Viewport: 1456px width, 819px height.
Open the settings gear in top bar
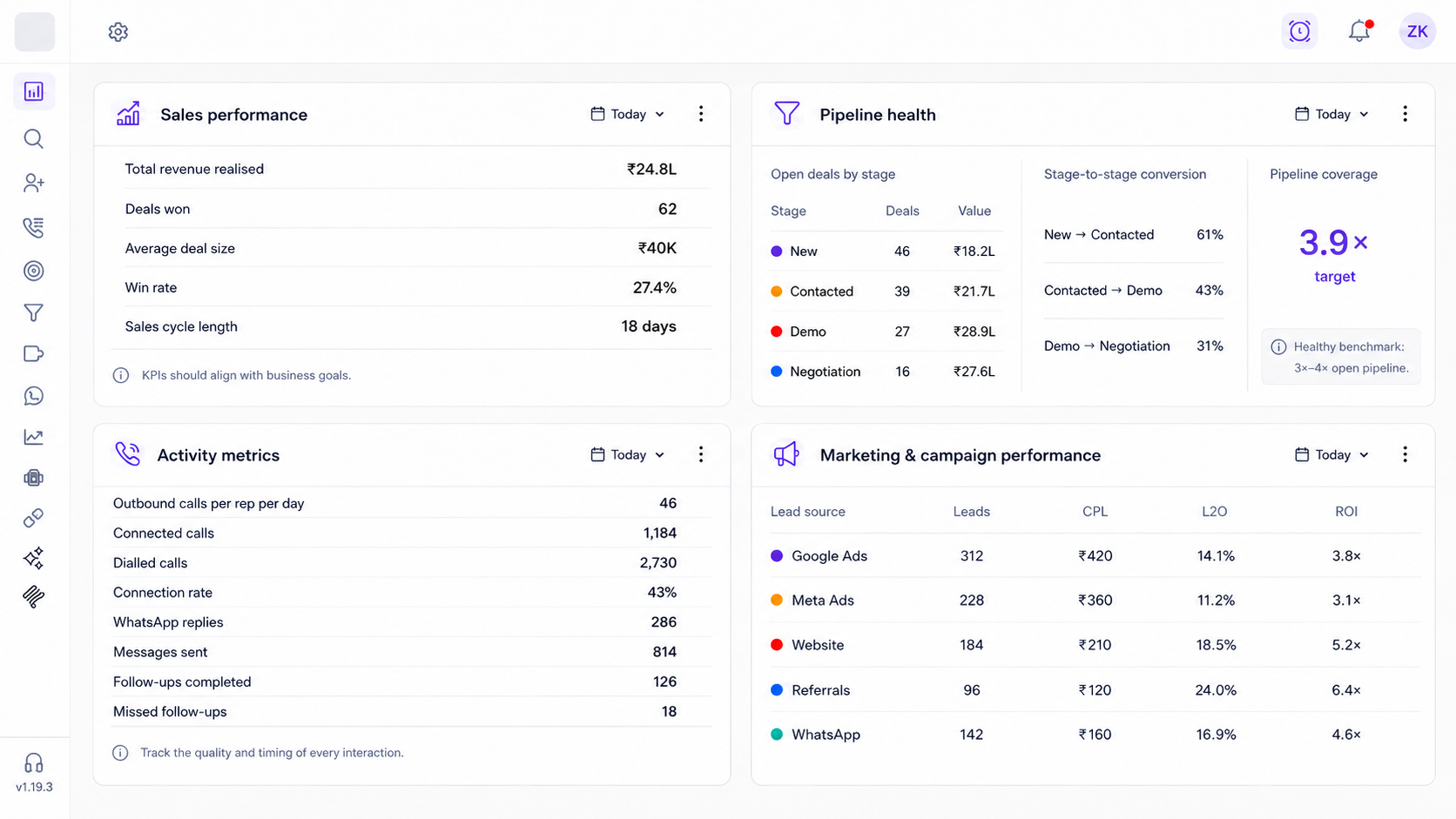[118, 32]
